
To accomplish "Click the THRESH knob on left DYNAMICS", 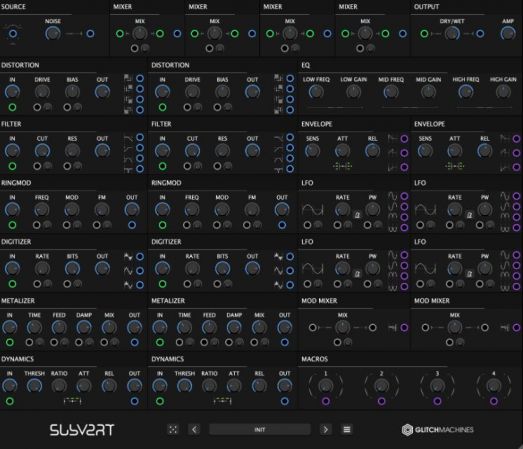I will [x=34, y=386].
